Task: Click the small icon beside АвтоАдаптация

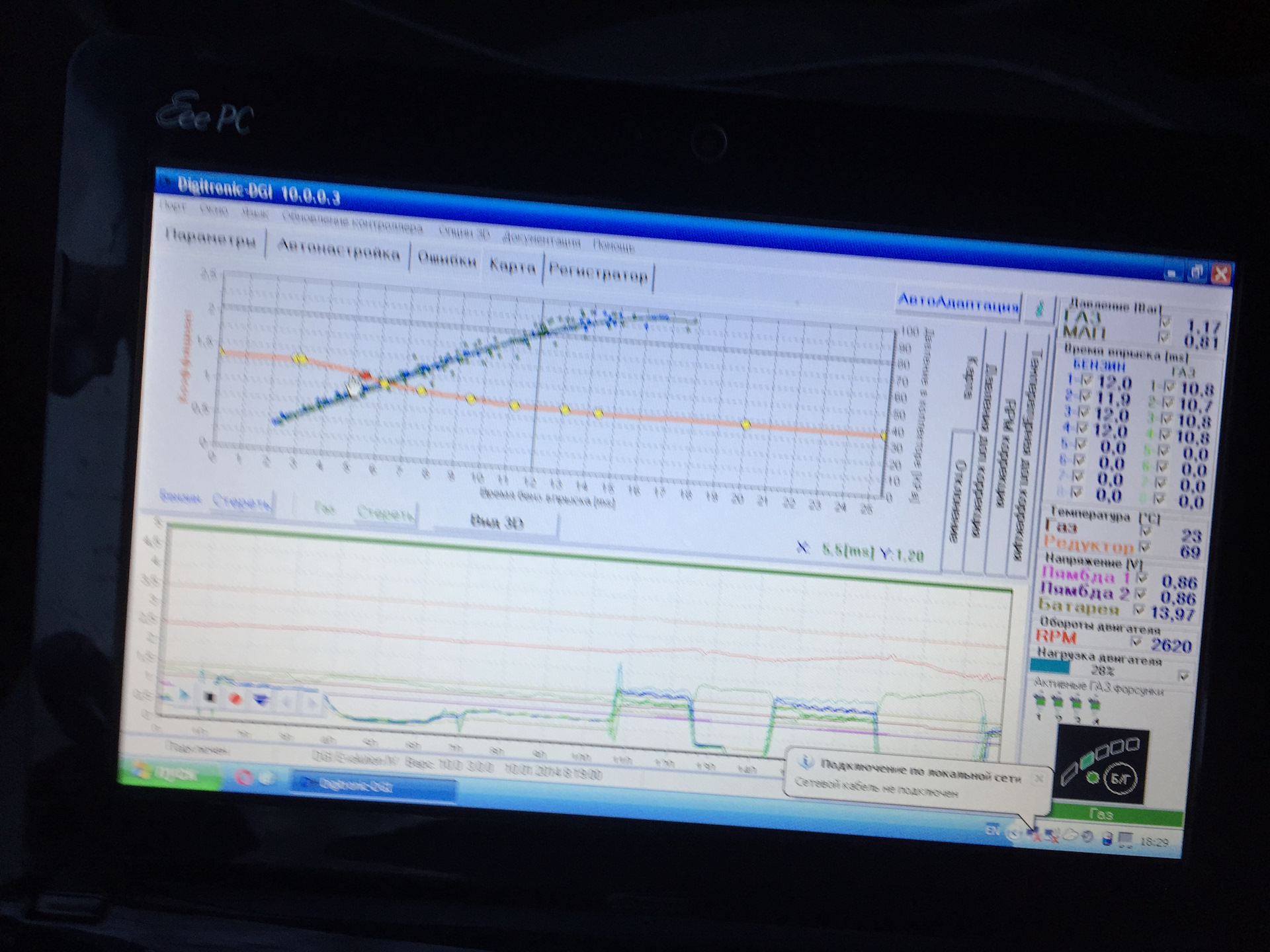Action: point(1039,309)
